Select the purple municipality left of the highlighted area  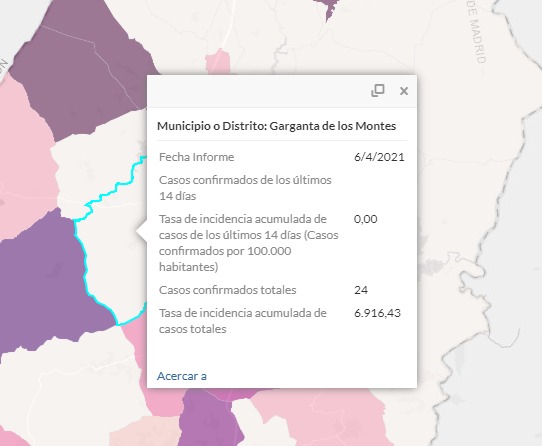[x=45, y=280]
